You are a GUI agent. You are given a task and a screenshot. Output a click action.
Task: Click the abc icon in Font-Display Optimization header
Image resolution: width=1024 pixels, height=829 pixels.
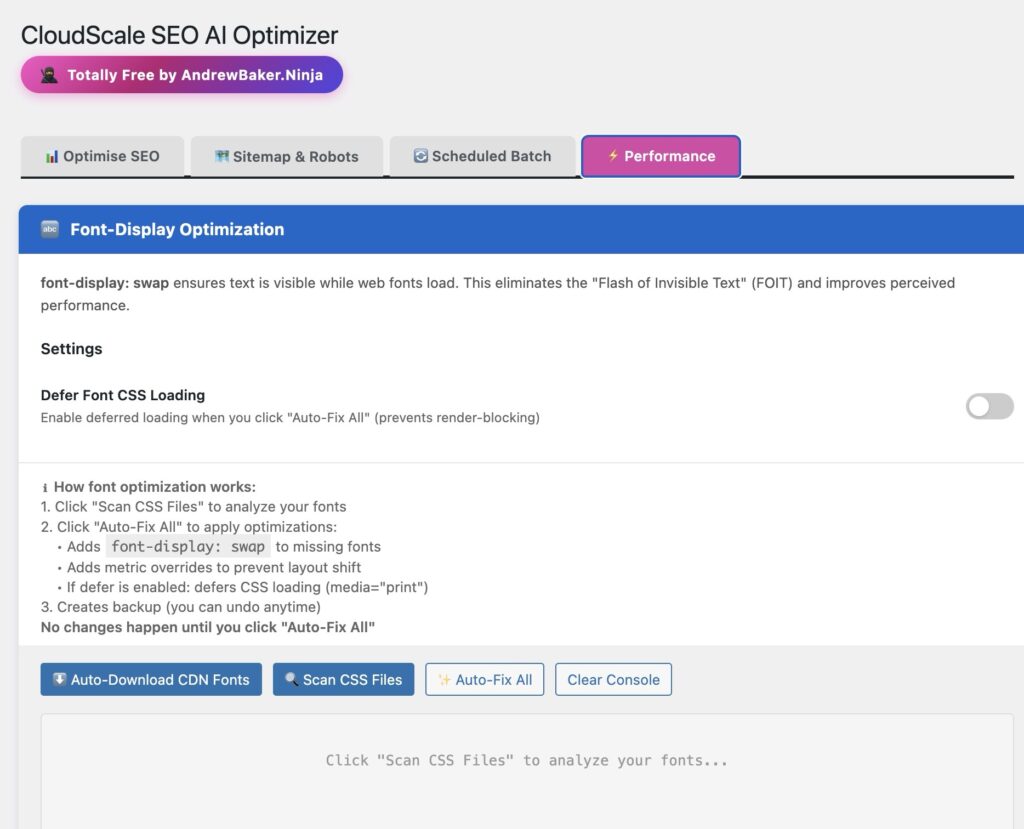[50, 229]
